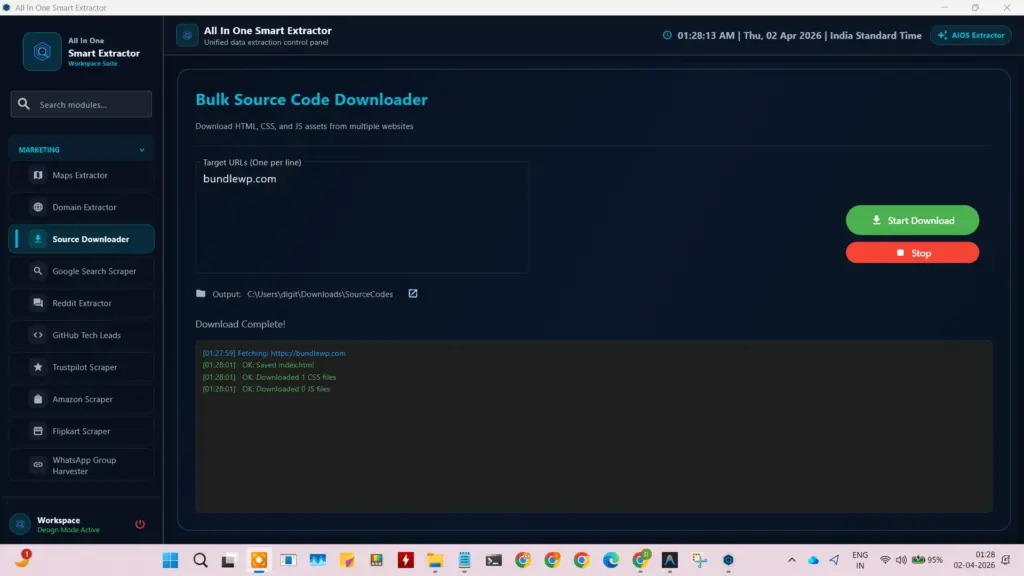Click the volume speaker tray icon
This screenshot has height=576, width=1024.
pyautogui.click(x=901, y=560)
